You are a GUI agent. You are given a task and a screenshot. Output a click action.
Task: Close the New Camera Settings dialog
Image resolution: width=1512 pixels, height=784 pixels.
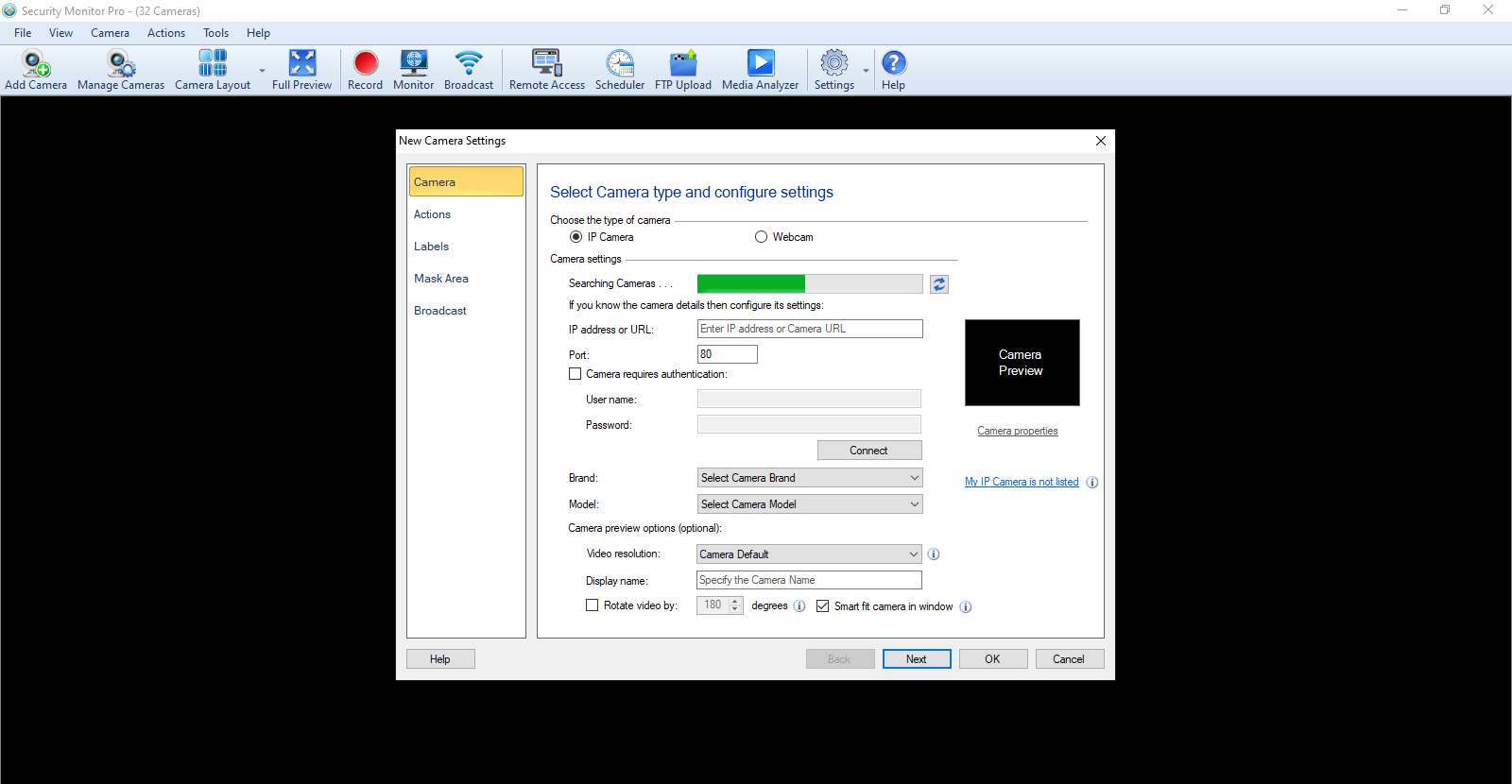click(1101, 141)
